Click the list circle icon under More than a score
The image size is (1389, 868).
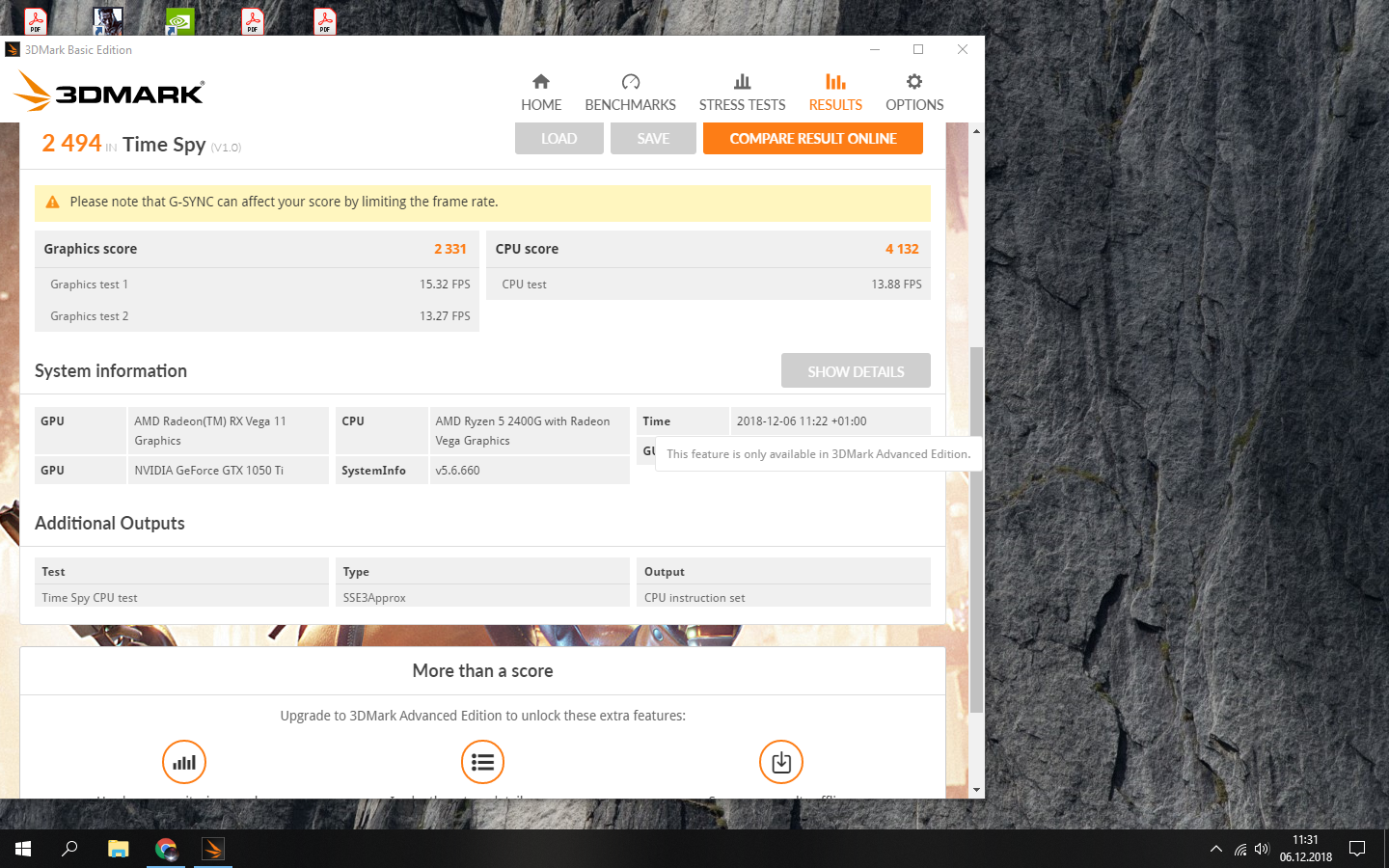click(482, 762)
